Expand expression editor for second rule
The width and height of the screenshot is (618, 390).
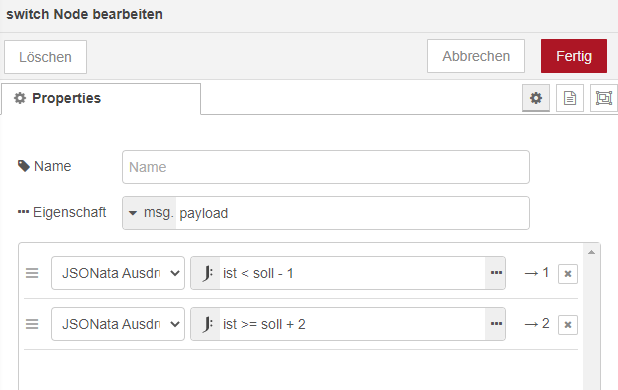click(496, 324)
